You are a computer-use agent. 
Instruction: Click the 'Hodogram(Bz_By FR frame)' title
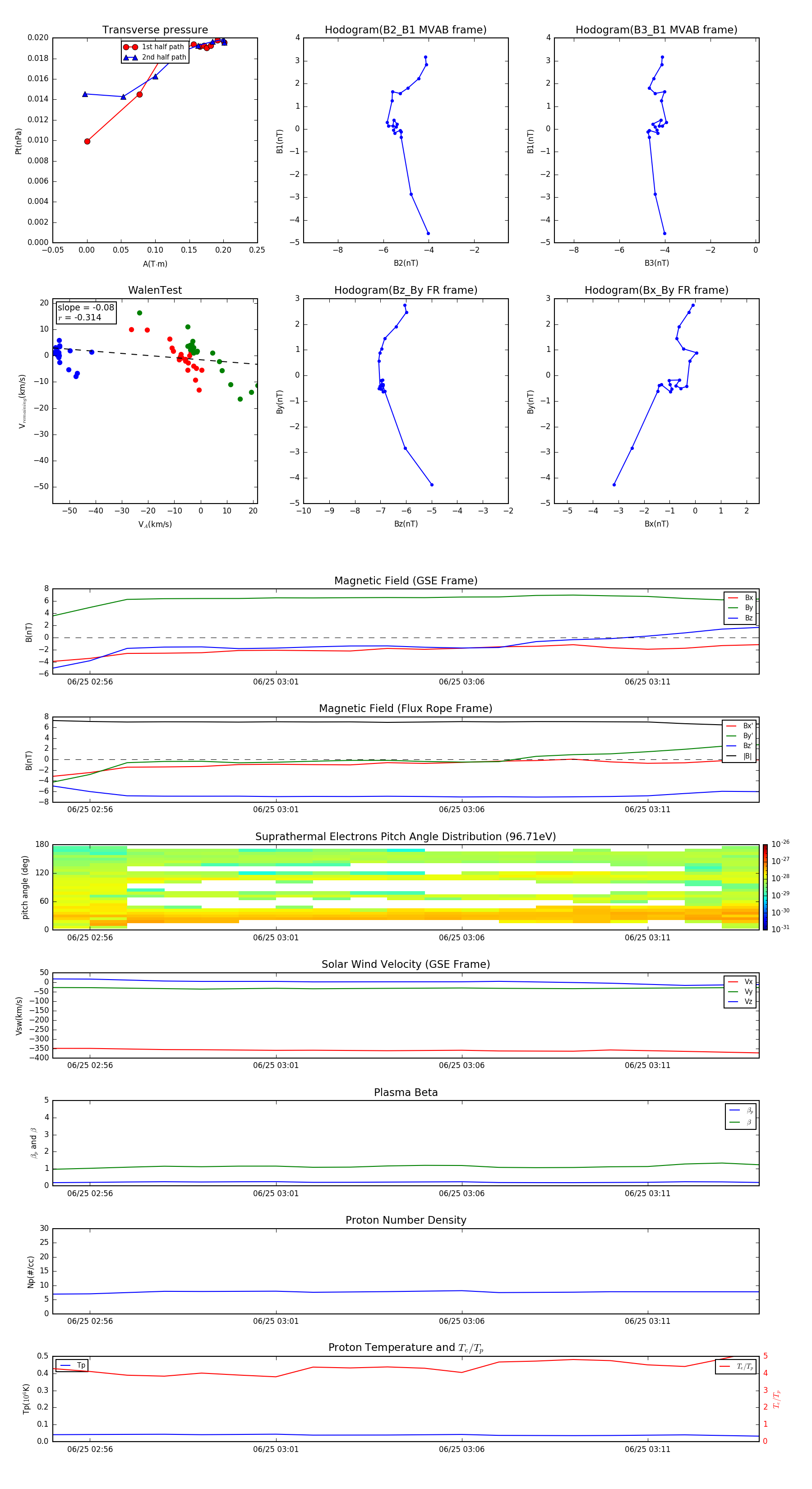(x=406, y=290)
